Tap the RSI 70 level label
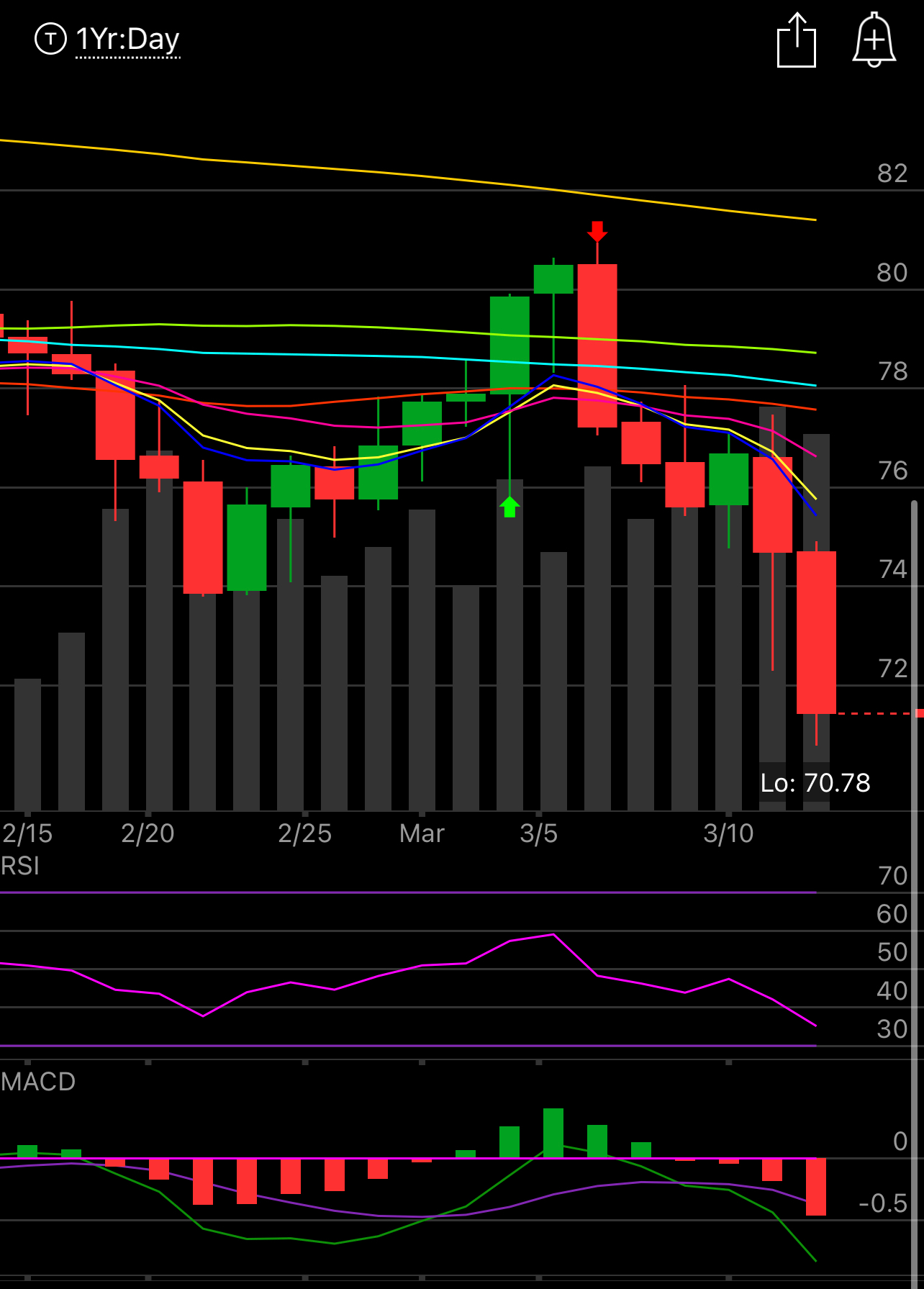 point(892,876)
